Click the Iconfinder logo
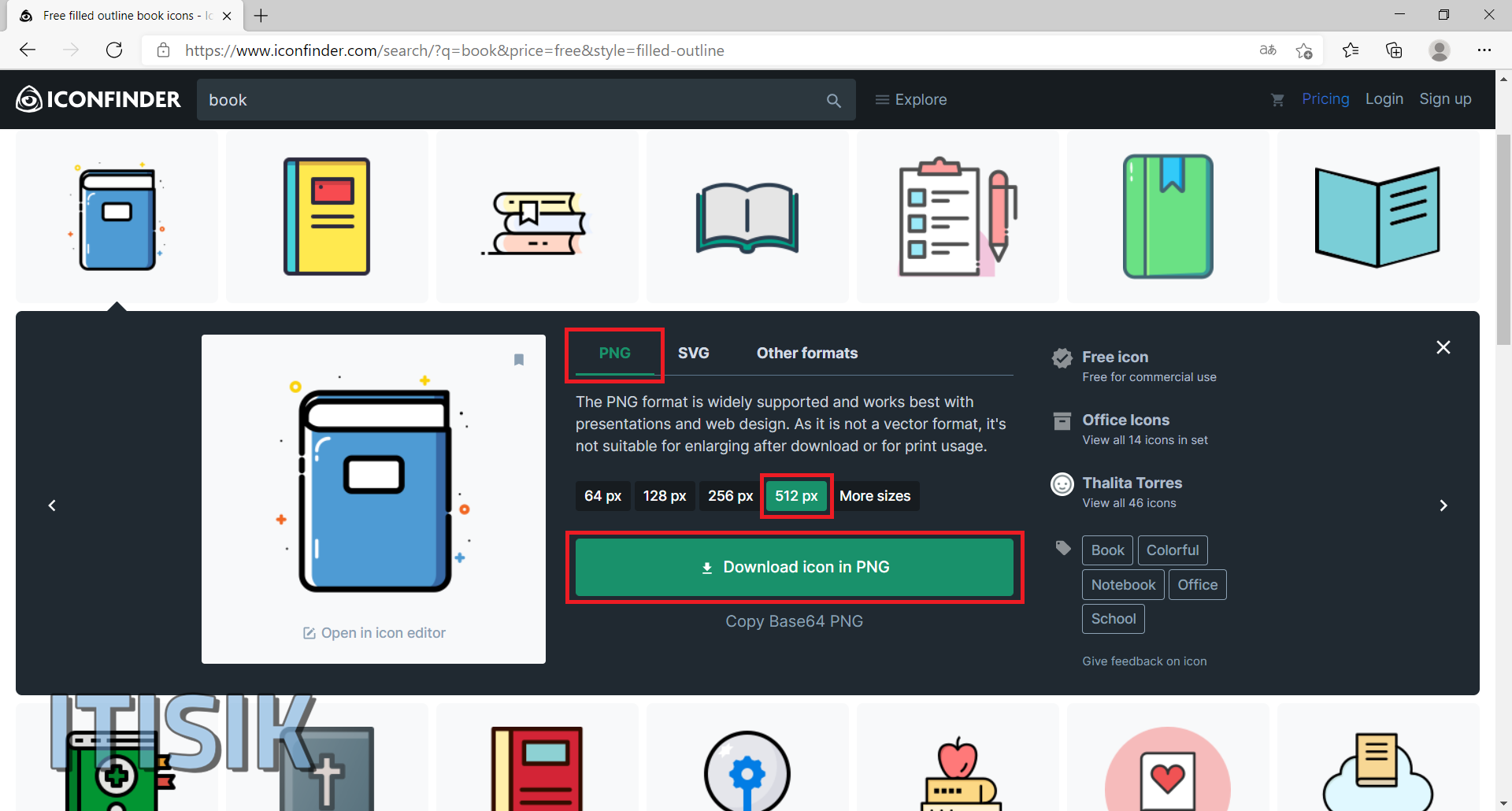1512x811 pixels. [x=98, y=99]
